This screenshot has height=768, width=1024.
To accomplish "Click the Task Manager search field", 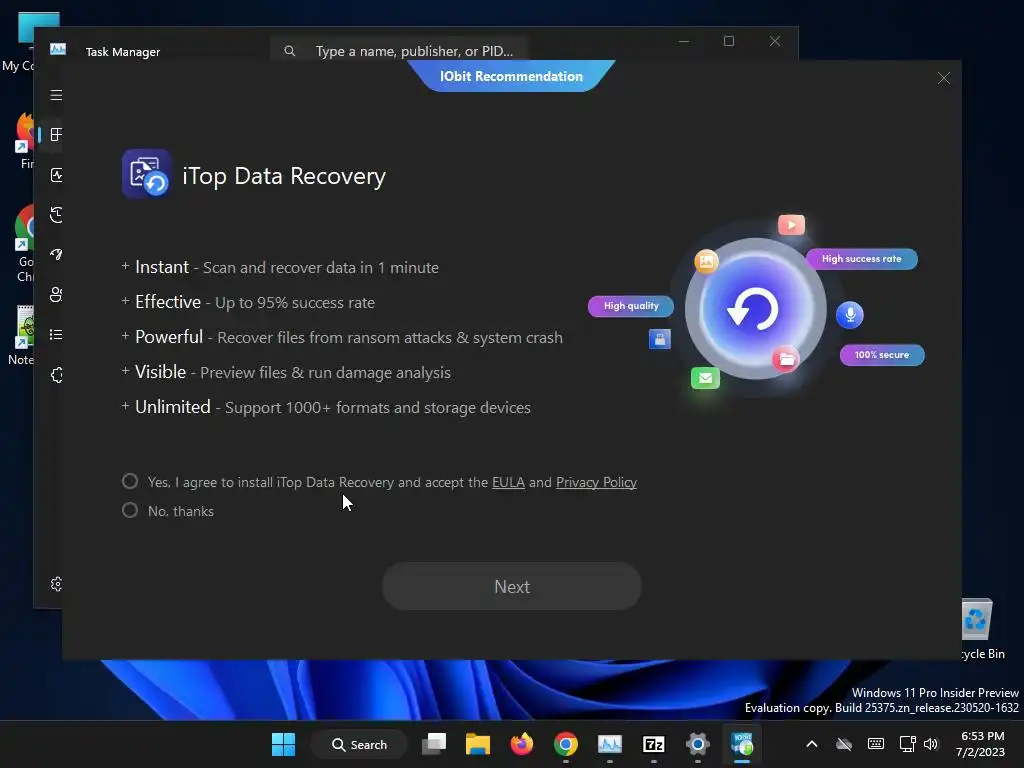I will click(x=398, y=51).
